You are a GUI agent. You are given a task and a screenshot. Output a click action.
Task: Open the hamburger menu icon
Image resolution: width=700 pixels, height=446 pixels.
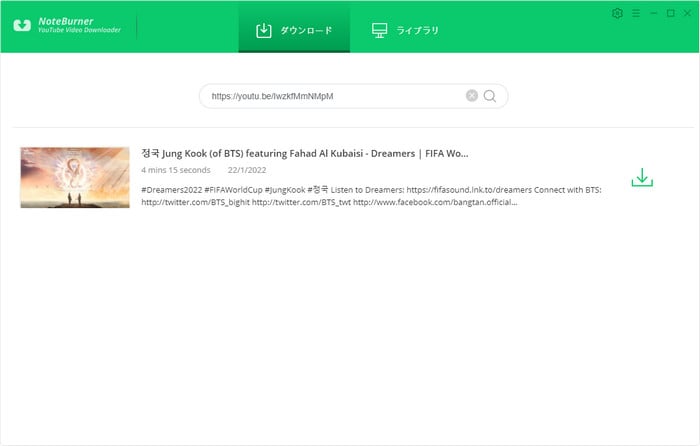[636, 13]
